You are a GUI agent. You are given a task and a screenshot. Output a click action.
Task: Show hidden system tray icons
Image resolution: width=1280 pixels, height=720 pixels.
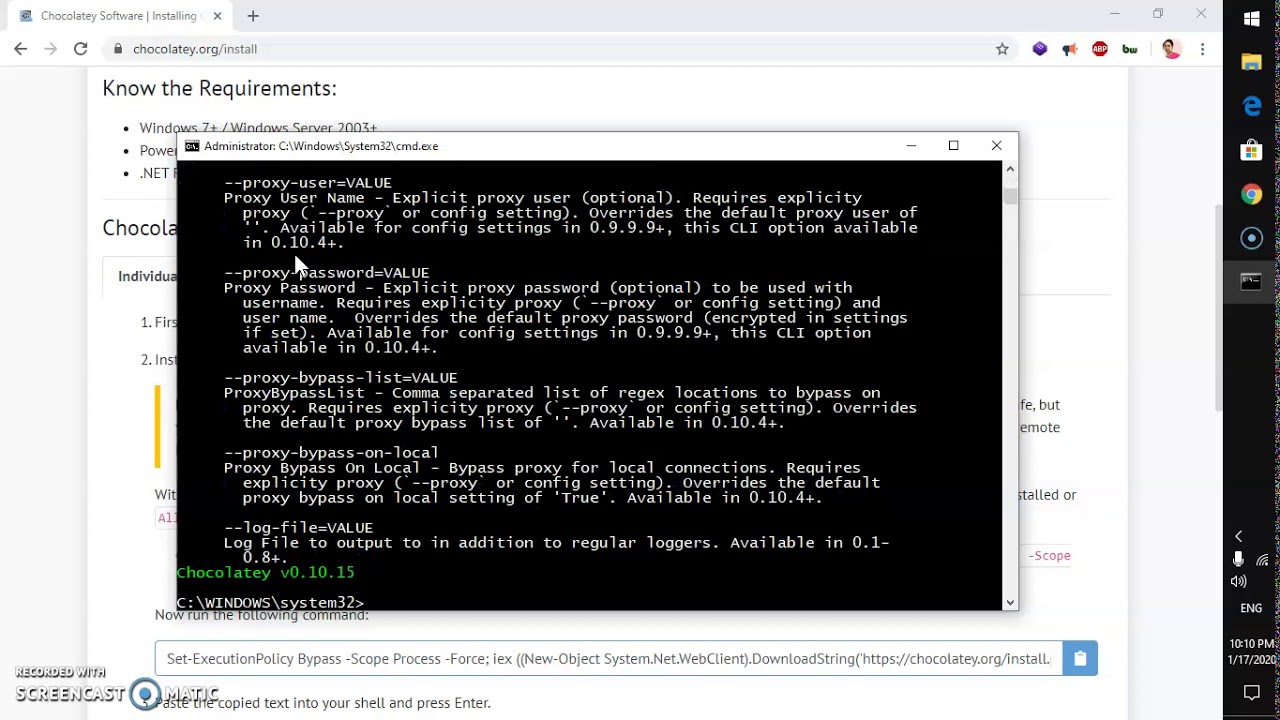[1238, 537]
